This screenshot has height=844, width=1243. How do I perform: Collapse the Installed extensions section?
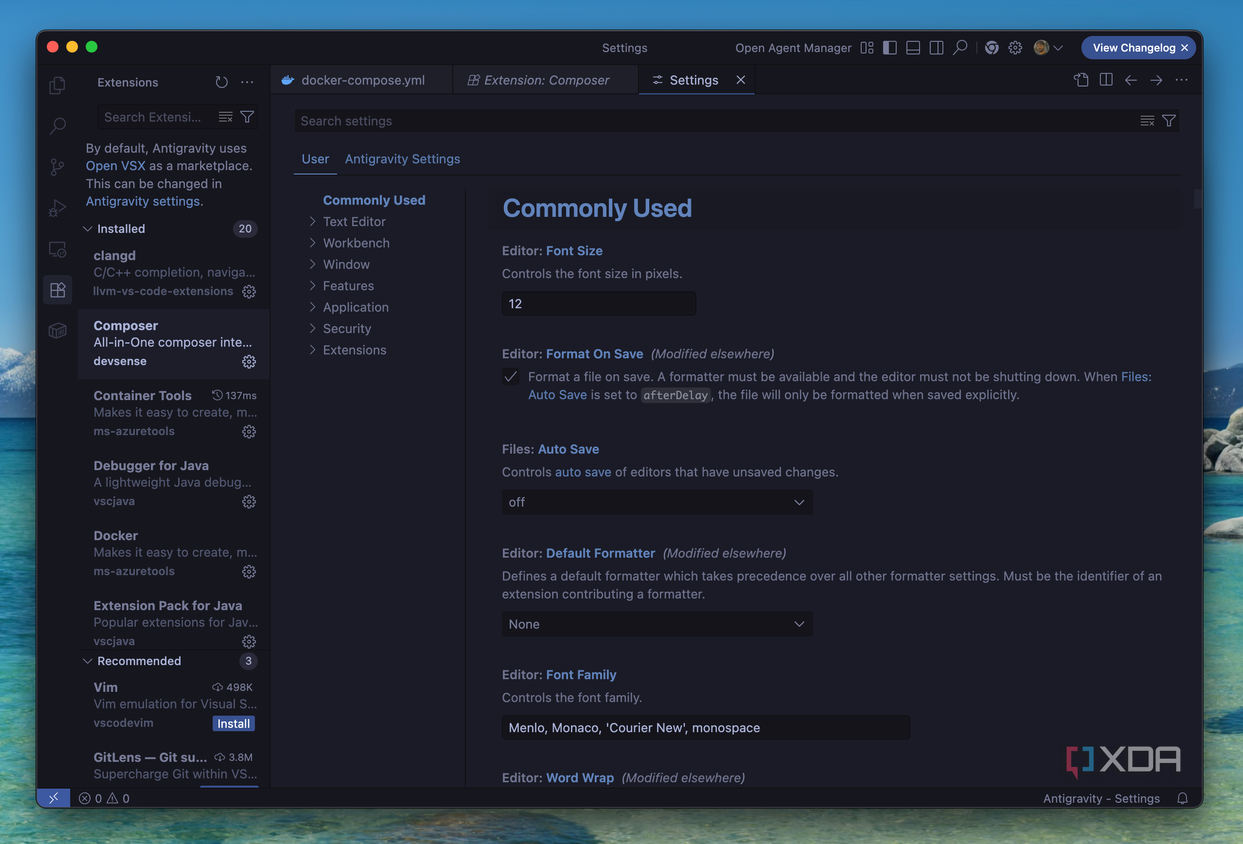point(121,229)
